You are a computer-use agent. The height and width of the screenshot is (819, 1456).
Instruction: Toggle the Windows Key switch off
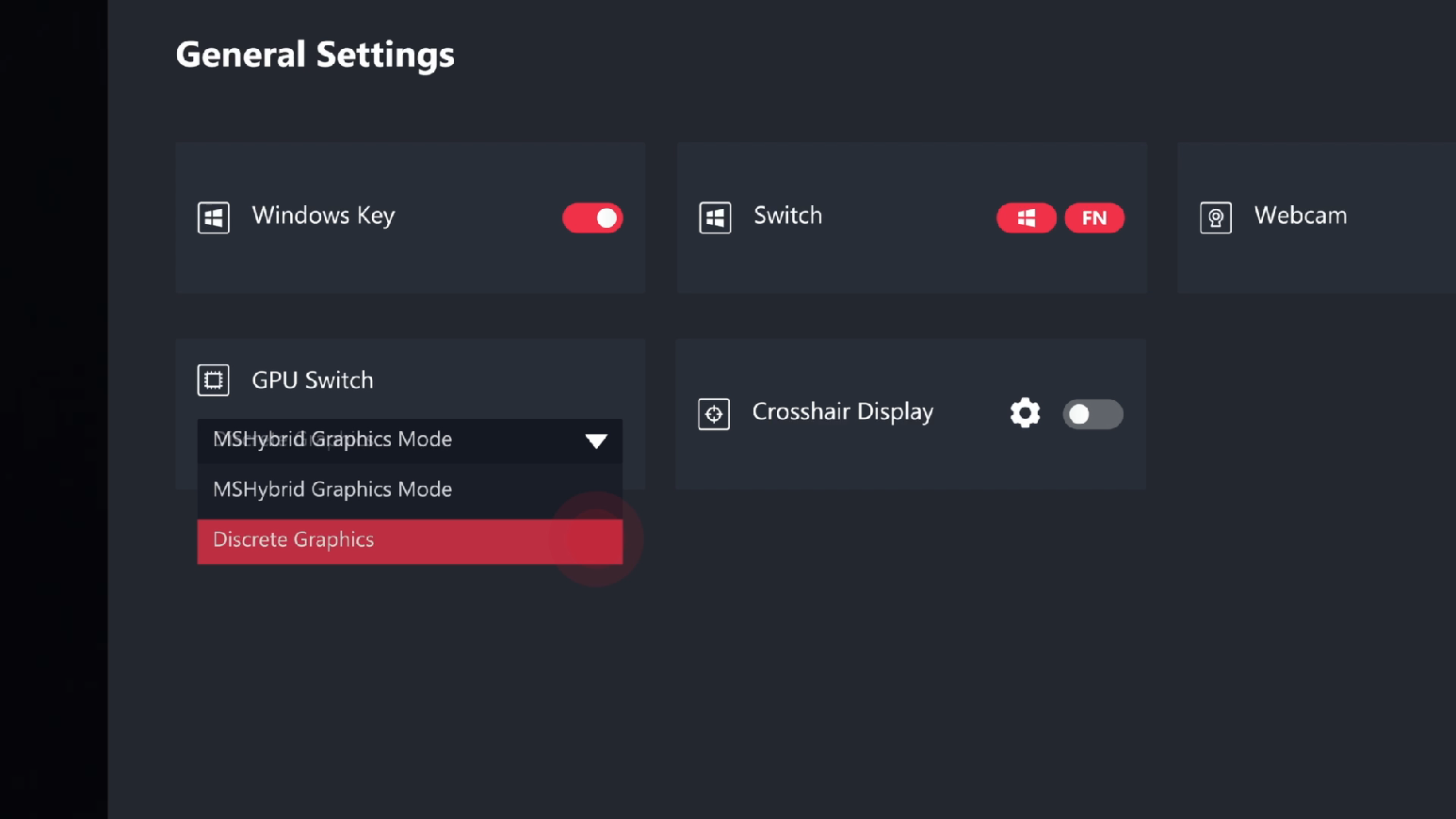(592, 217)
